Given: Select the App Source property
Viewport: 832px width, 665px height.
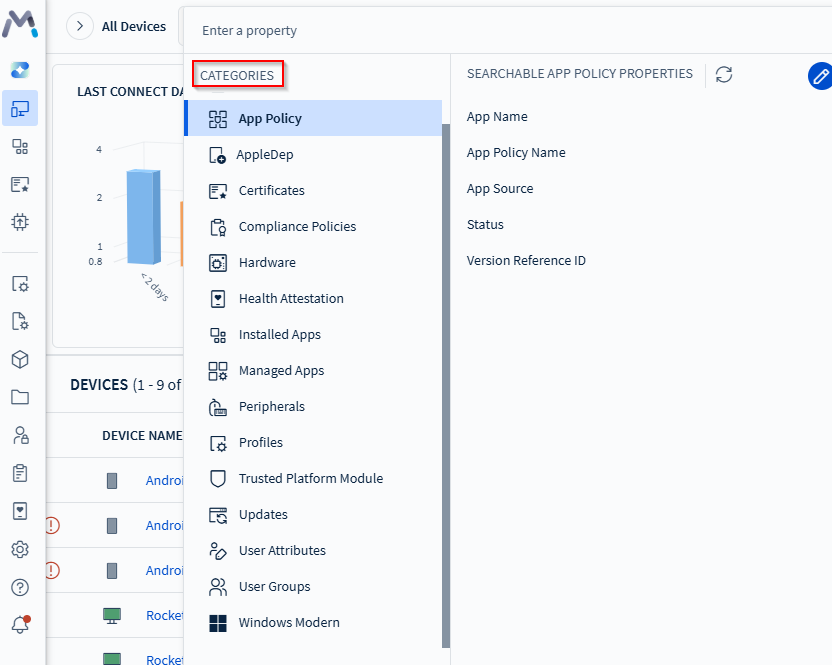Looking at the screenshot, I should [x=500, y=188].
